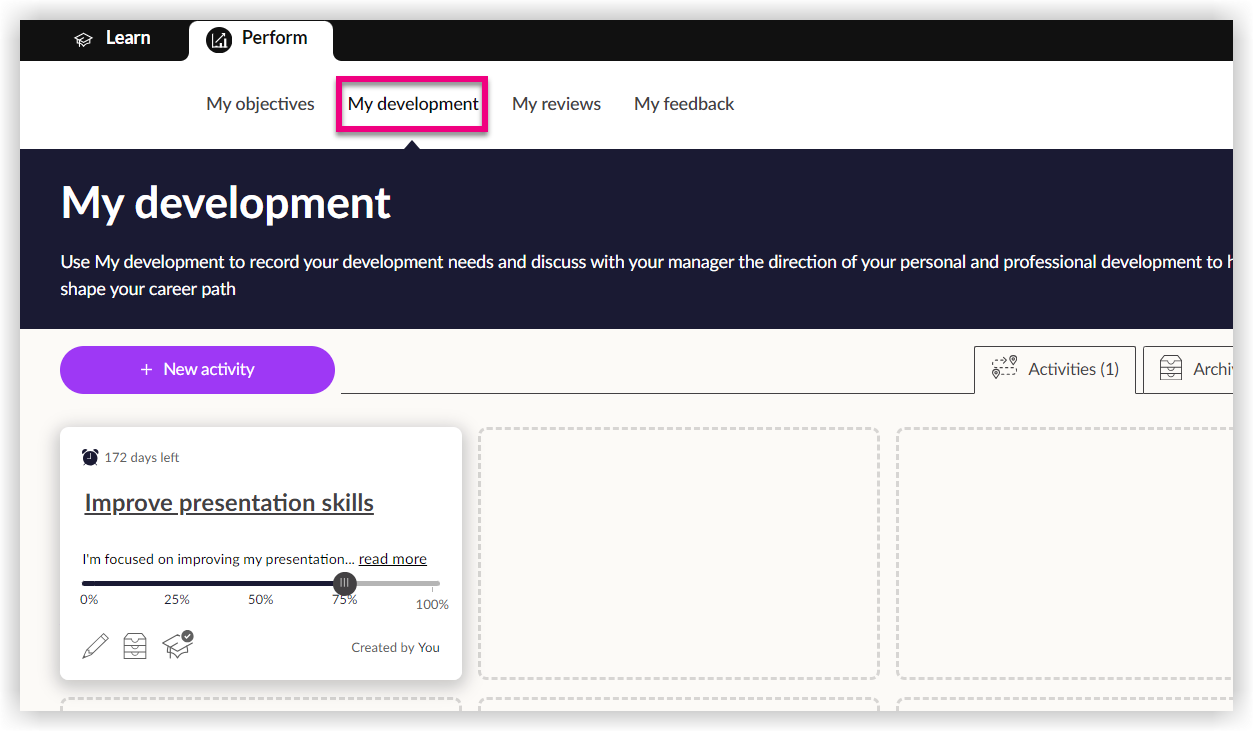Open the Improve presentation skills activity
Image resolution: width=1254 pixels, height=732 pixels.
click(228, 502)
